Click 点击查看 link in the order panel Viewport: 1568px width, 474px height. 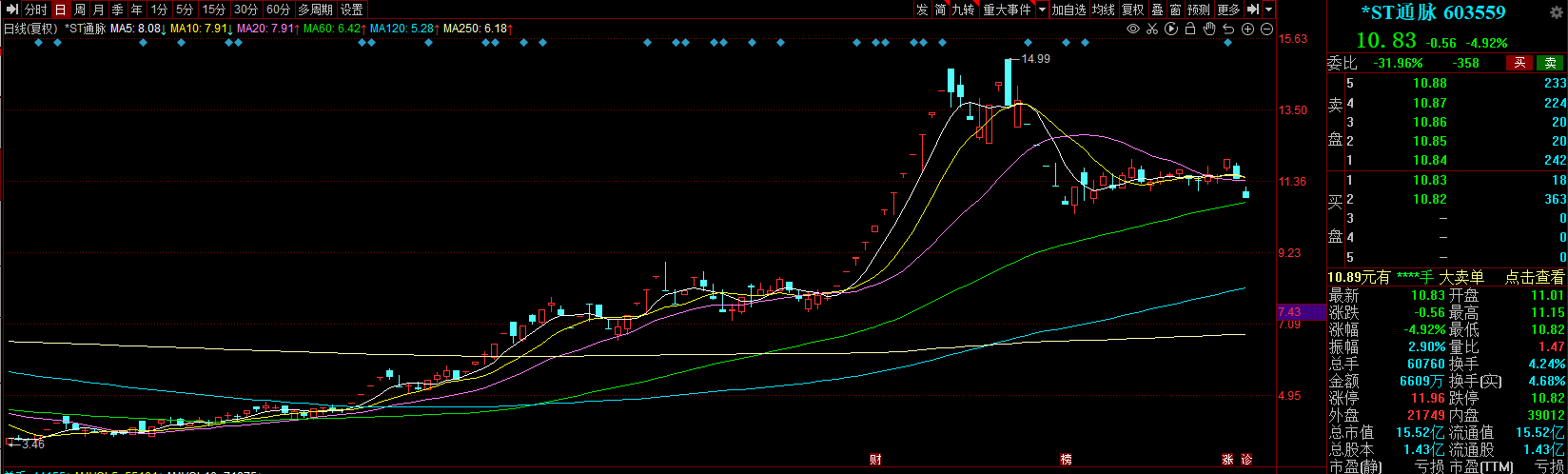tap(1534, 277)
